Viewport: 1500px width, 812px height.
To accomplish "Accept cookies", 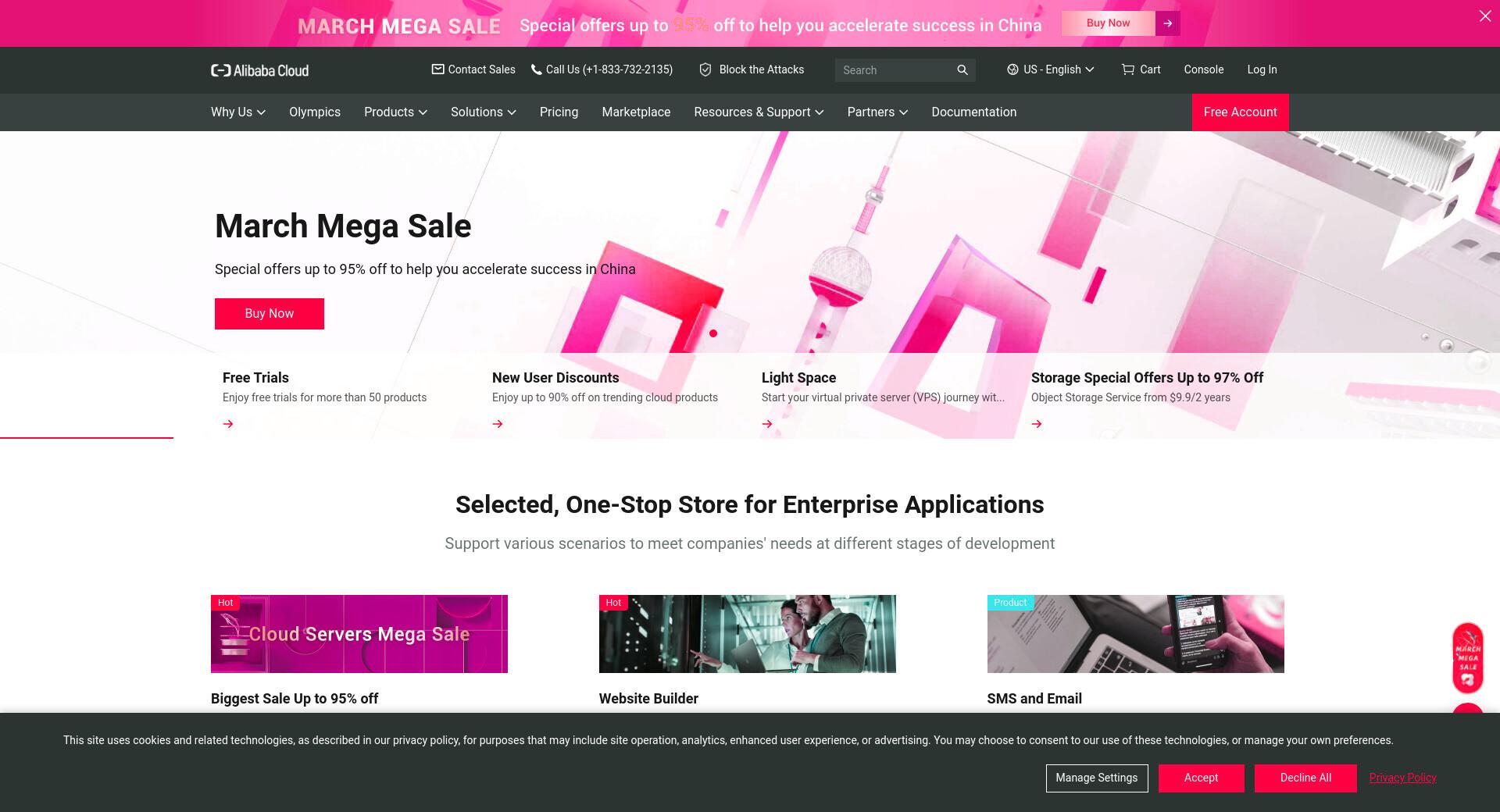I will [1201, 778].
